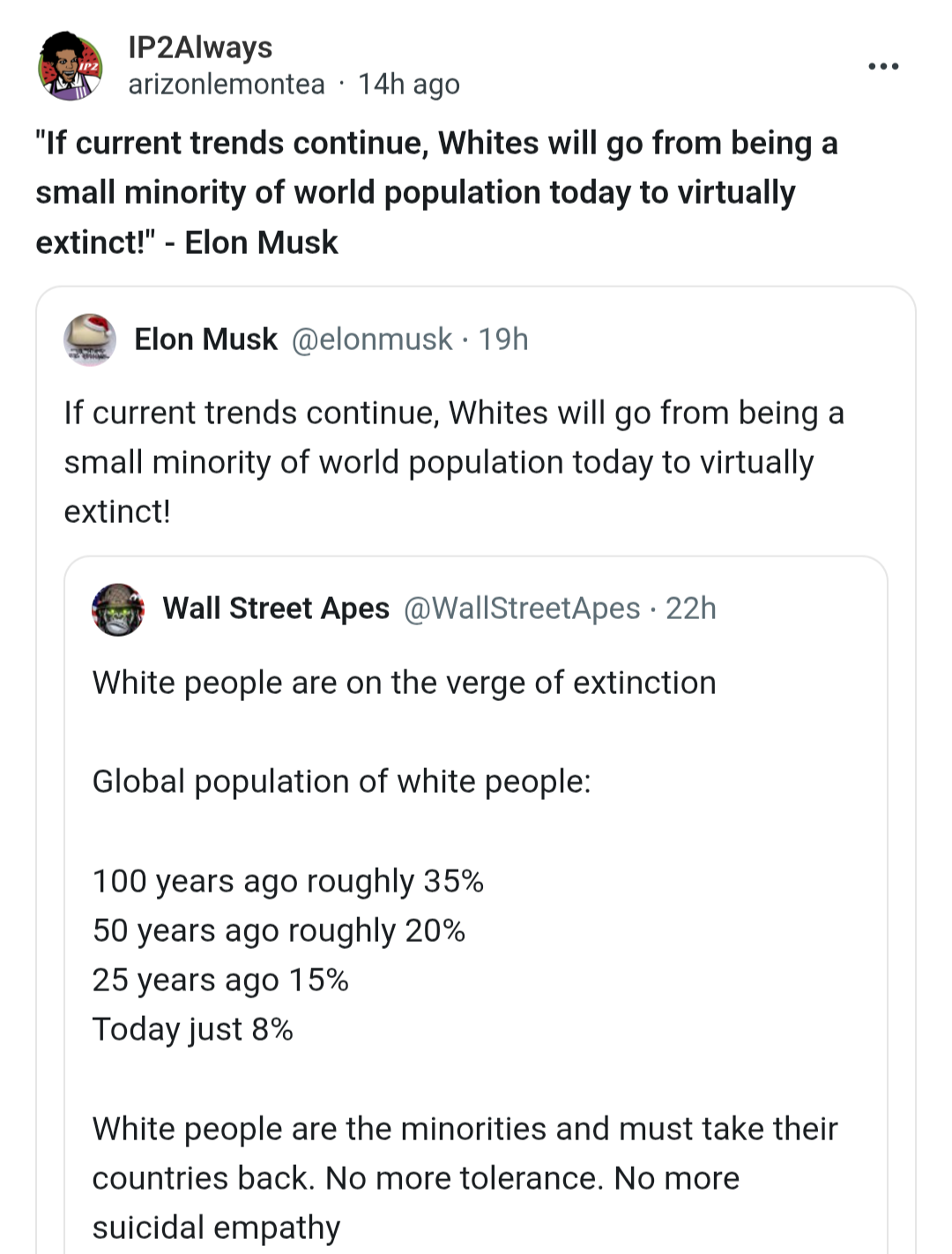This screenshot has height=1254, width=952.
Task: Click Elon Musk's Santa hat avatar
Action: (x=90, y=339)
